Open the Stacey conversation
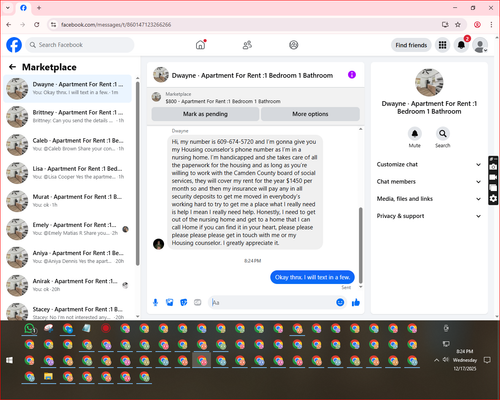The width and height of the screenshot is (500, 400). [x=68, y=311]
